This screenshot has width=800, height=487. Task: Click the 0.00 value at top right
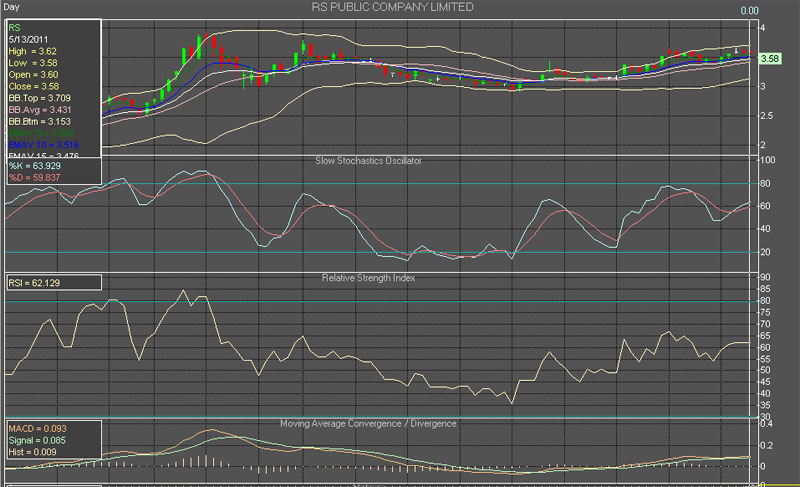click(x=749, y=11)
